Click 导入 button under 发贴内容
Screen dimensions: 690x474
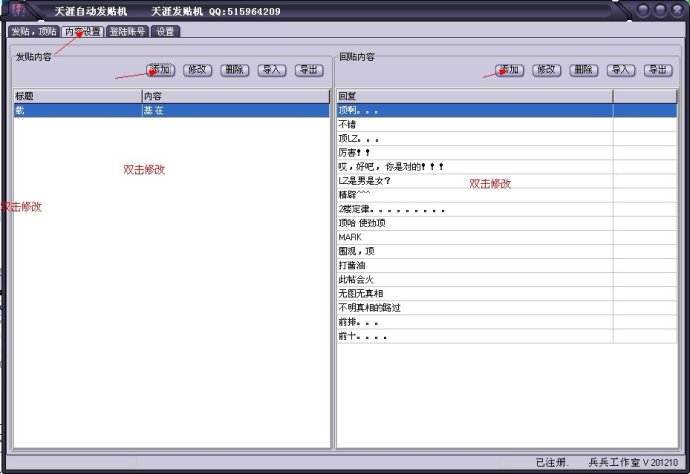click(x=272, y=70)
